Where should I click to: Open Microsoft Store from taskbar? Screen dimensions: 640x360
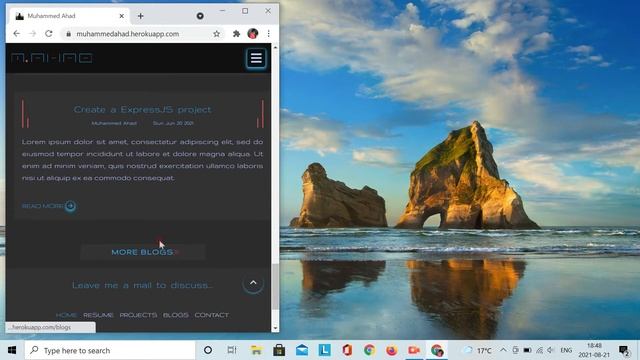279,350
